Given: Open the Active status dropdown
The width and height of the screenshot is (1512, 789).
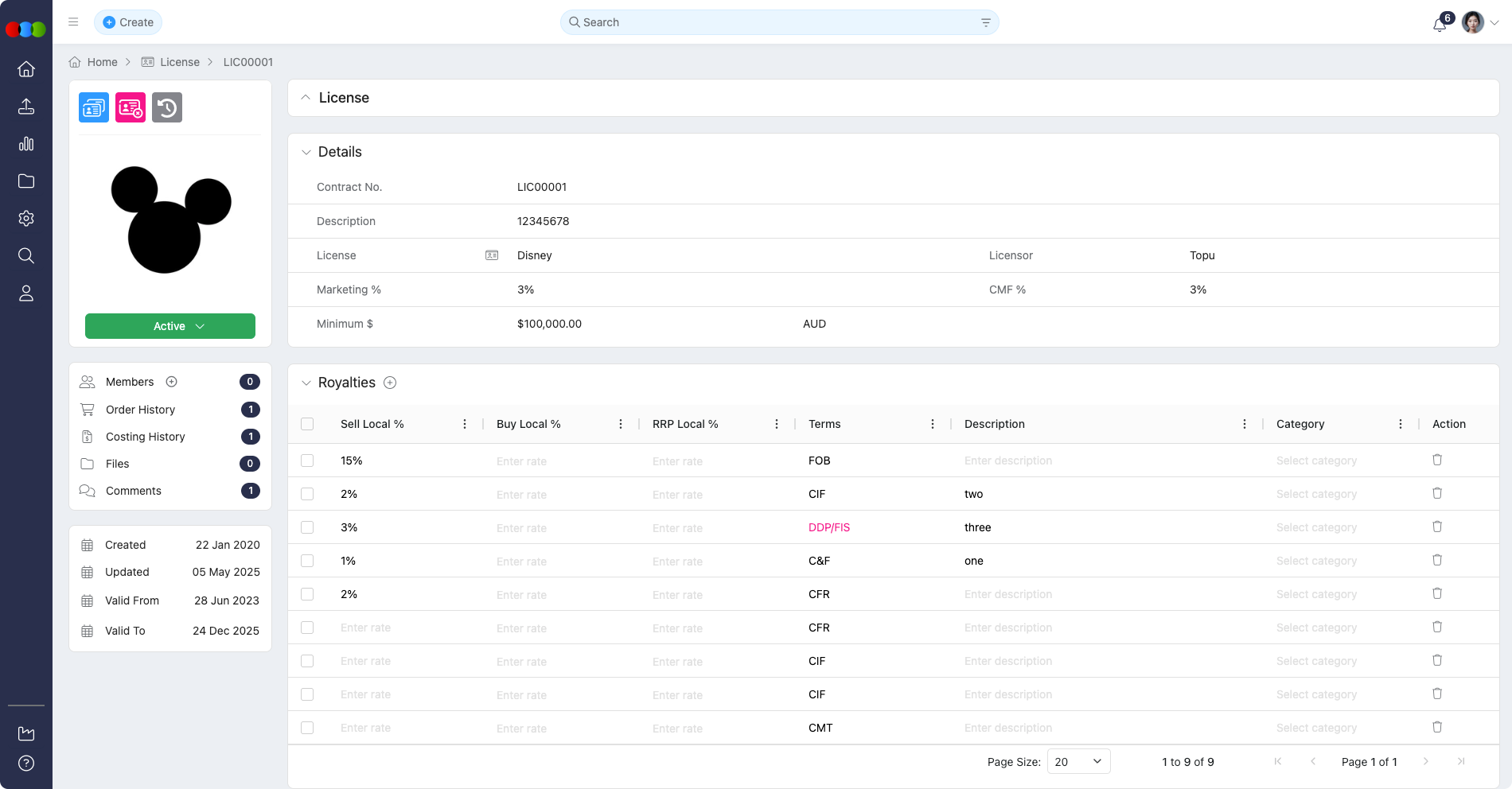Looking at the screenshot, I should point(170,326).
